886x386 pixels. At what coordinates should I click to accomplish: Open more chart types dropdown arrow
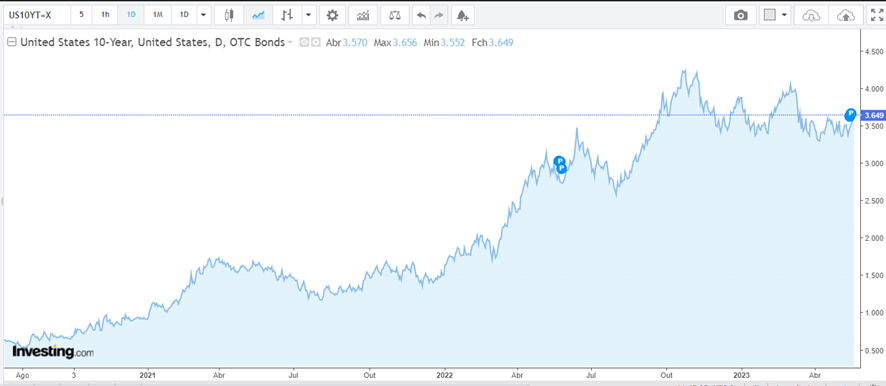pos(309,15)
